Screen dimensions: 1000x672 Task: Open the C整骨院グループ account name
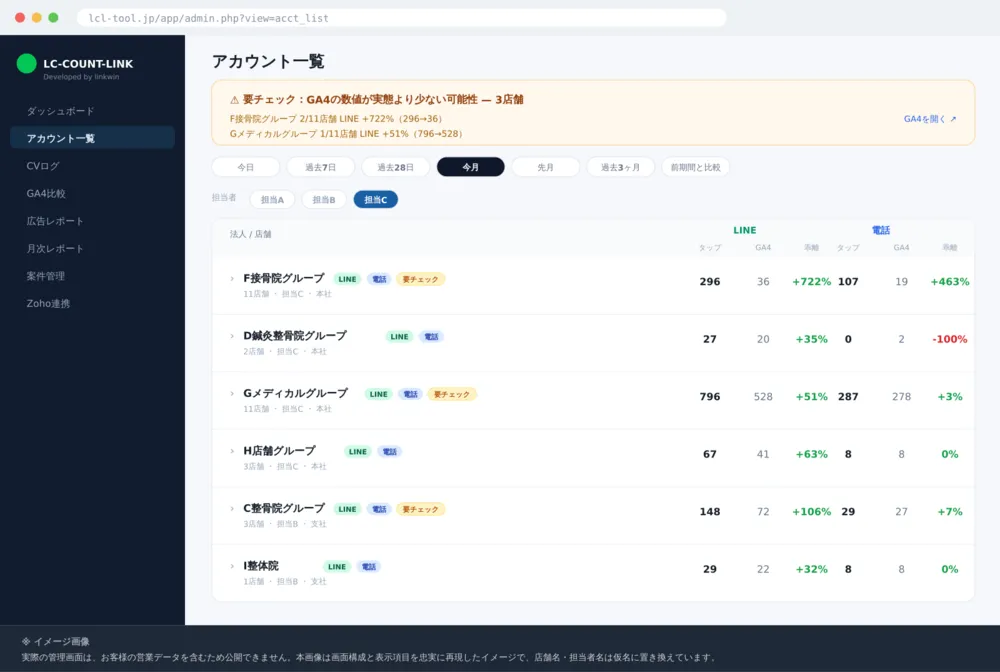[x=284, y=508]
